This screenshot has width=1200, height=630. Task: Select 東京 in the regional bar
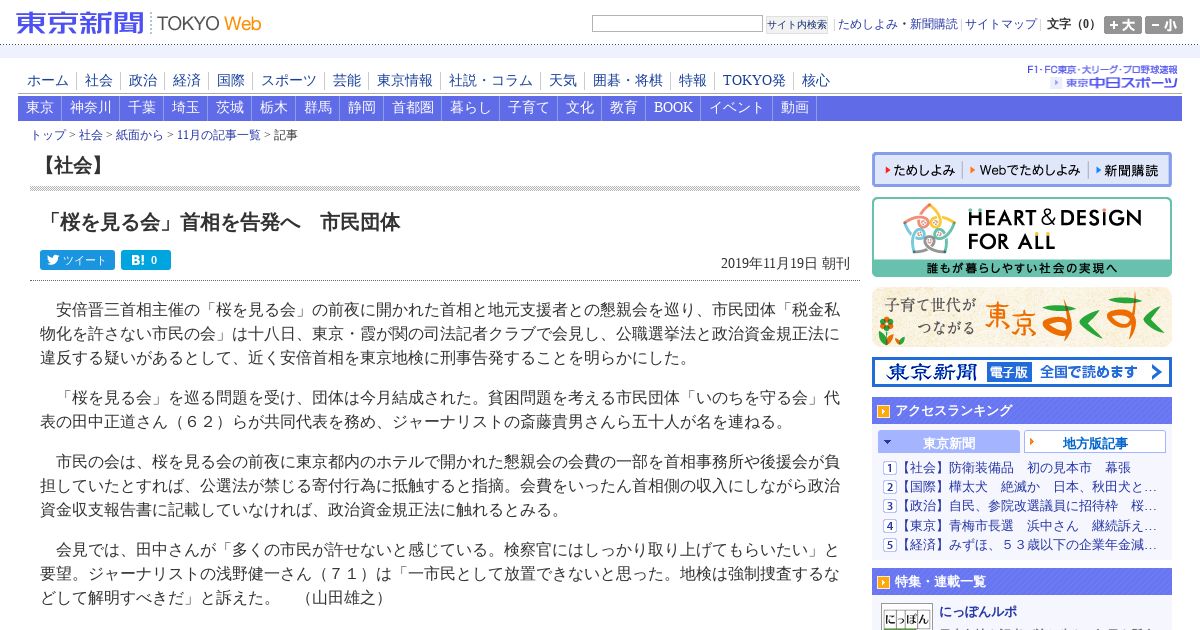click(40, 108)
